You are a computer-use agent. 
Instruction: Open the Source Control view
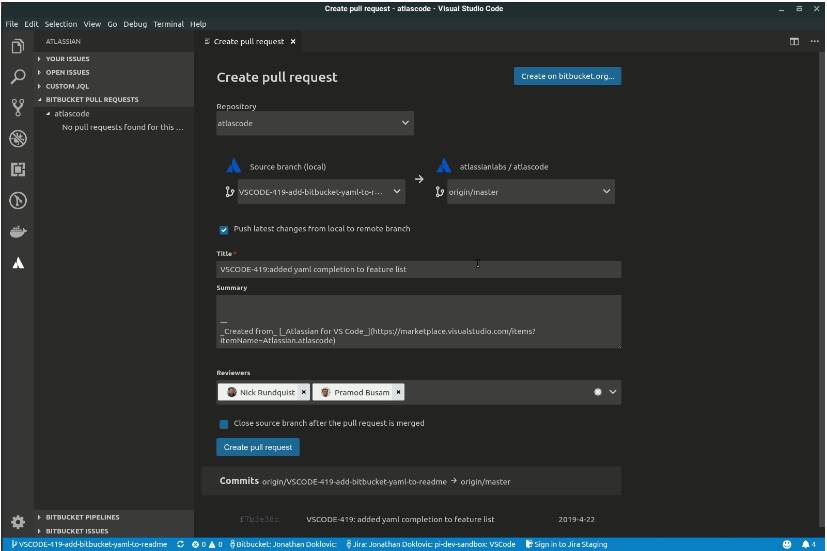pos(18,108)
